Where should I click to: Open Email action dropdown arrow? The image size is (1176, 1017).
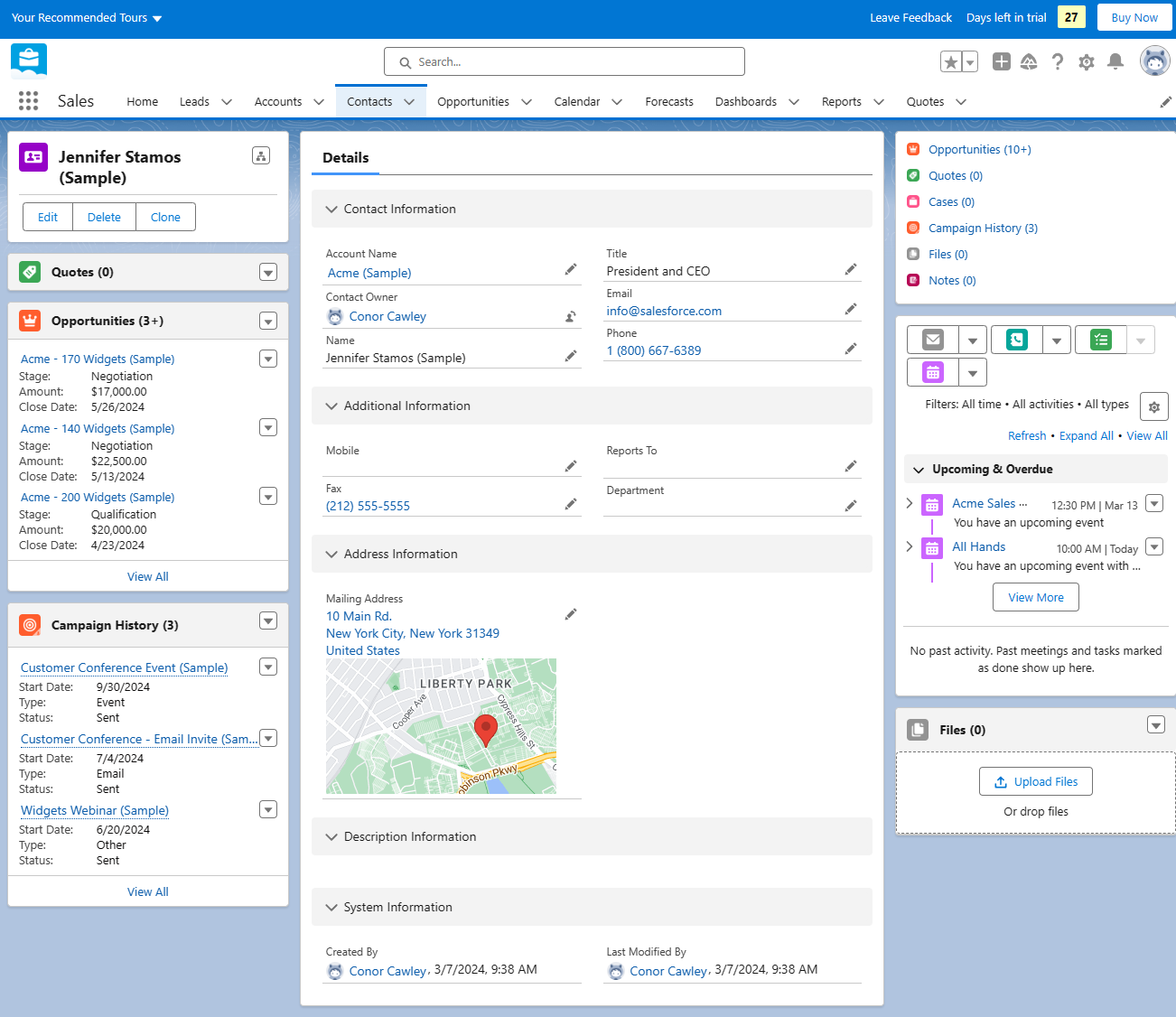pos(973,341)
